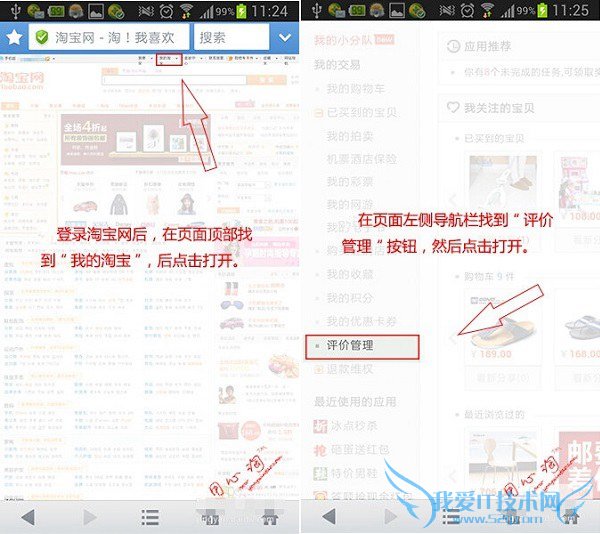Screen dimensions: 600x534
Task: Select the address field showing 淘宝网 - 淘!我喜欢
Action: click(x=109, y=37)
